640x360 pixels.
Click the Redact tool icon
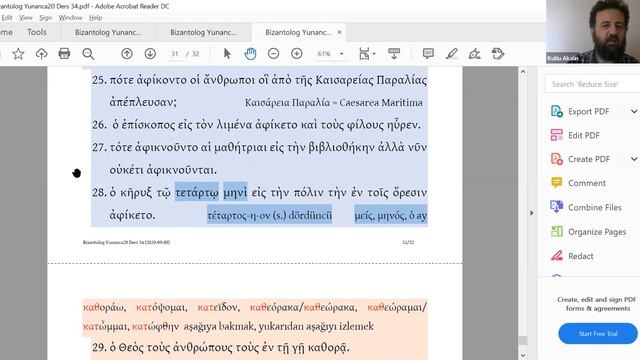(557, 256)
